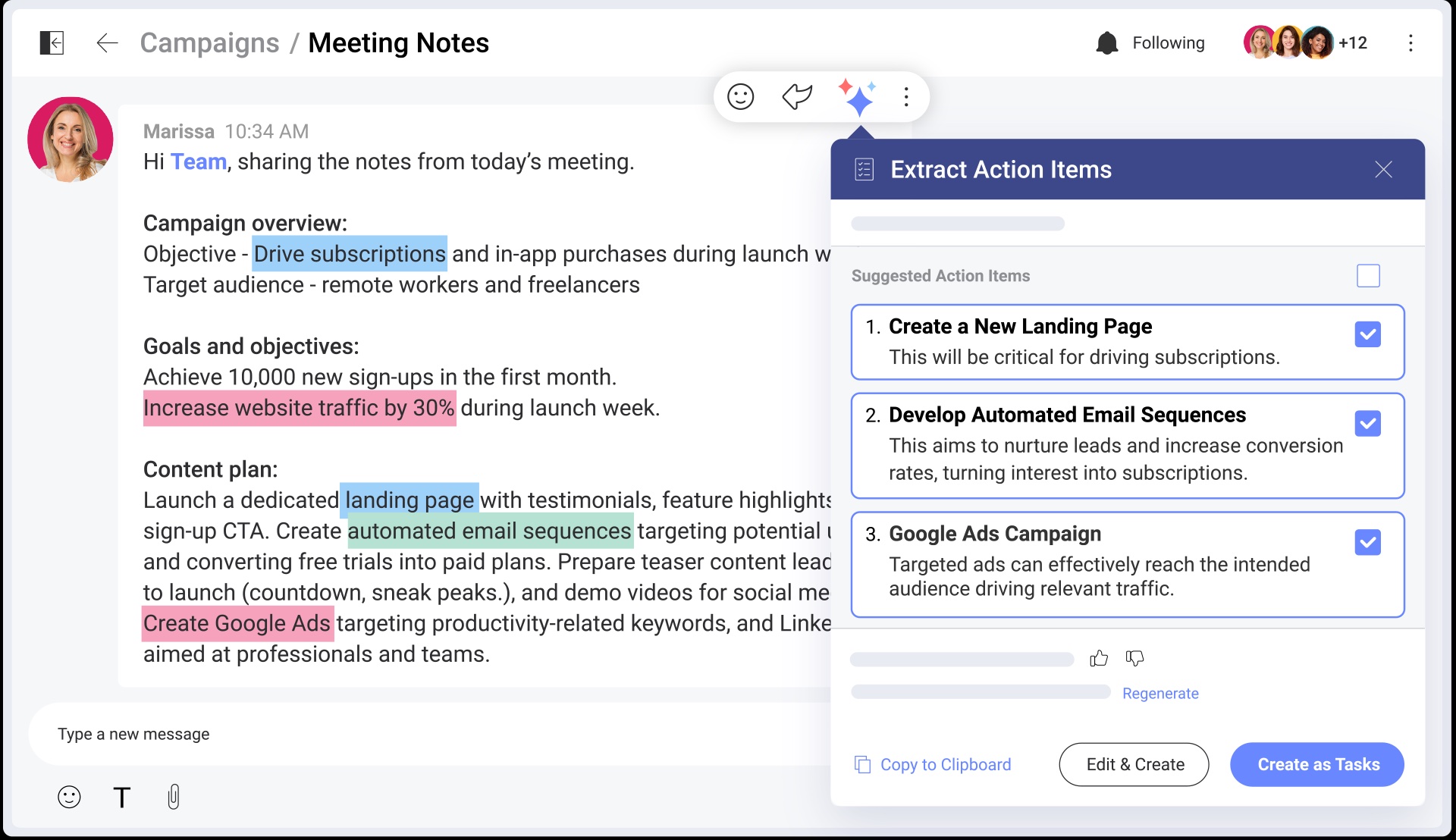Give thumbs up feedback

point(1099,658)
